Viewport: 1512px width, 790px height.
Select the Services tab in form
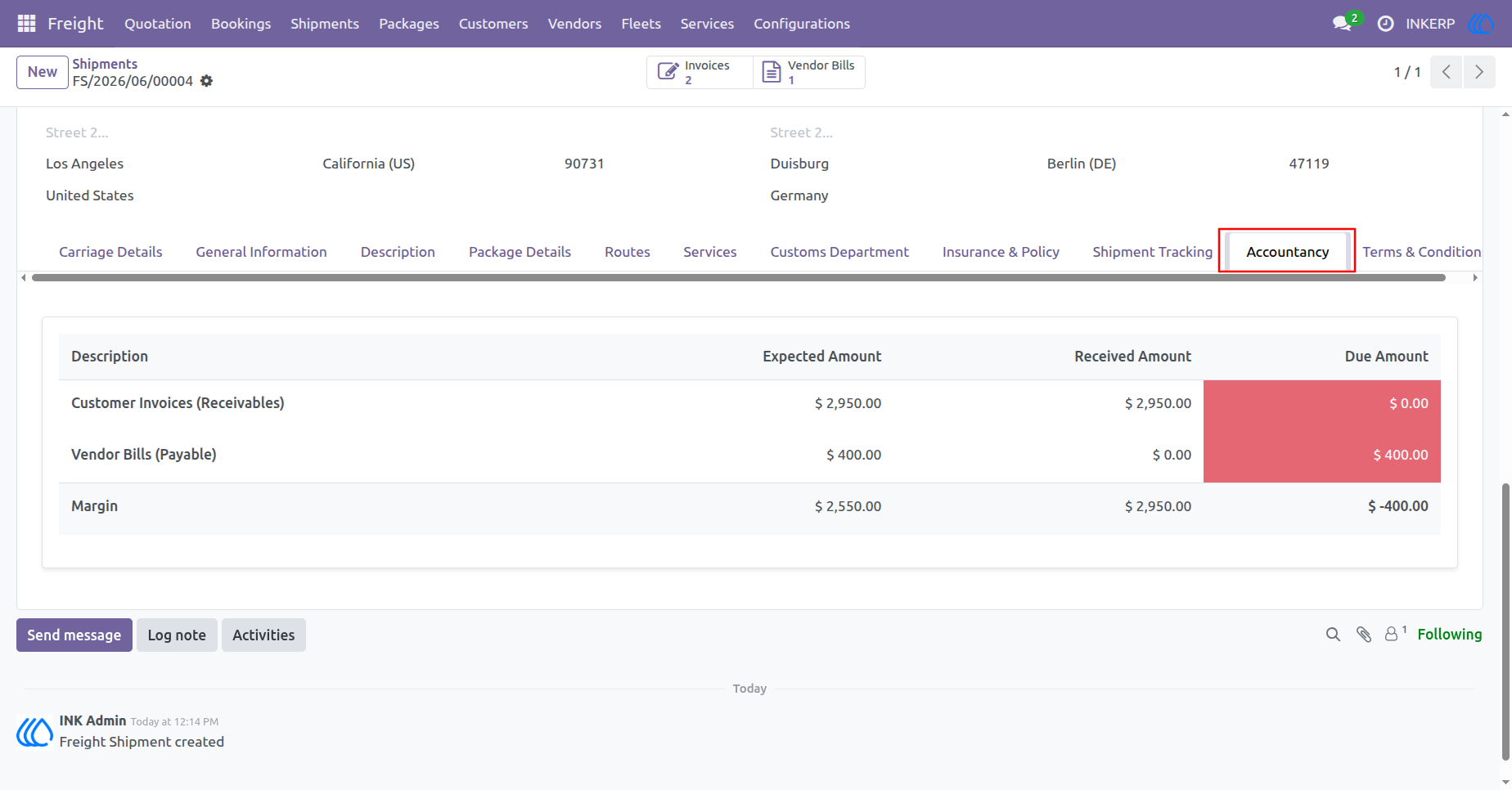point(710,252)
